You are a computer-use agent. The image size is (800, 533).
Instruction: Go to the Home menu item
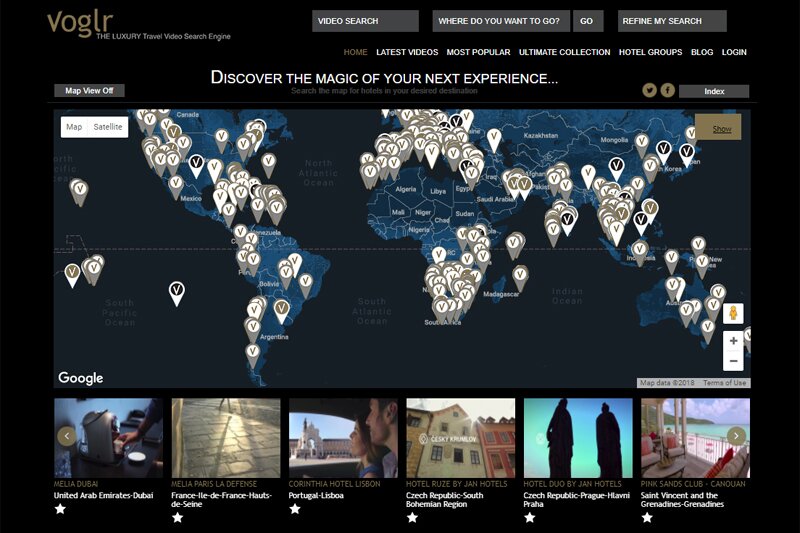pos(355,52)
